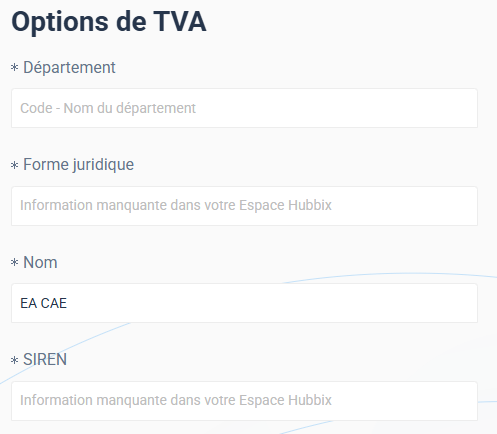Screen dimensions: 497x434
Task: Open the Département combo box
Action: 244,108
